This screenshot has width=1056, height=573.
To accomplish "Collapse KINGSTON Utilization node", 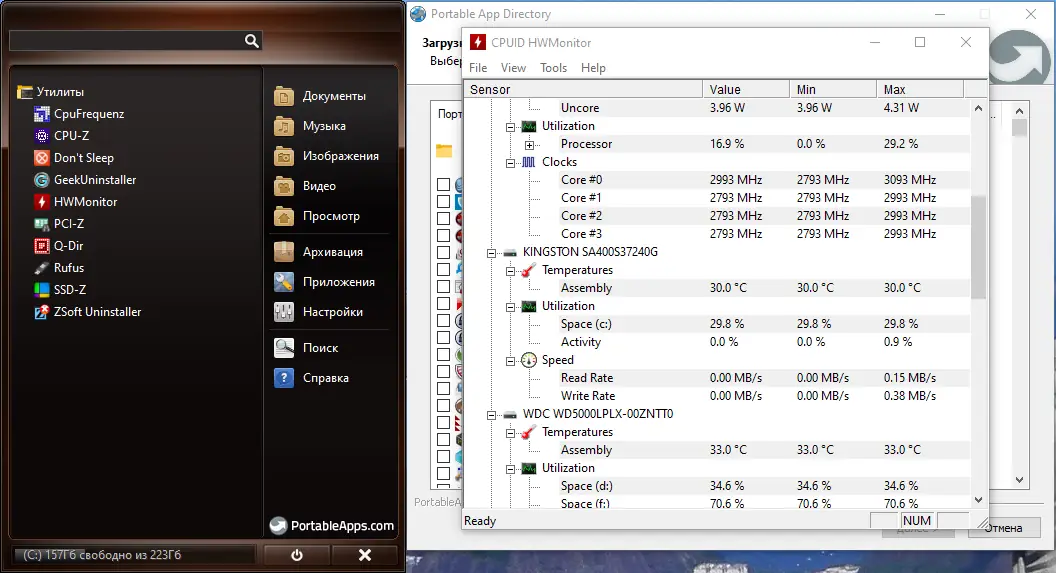I will click(510, 307).
